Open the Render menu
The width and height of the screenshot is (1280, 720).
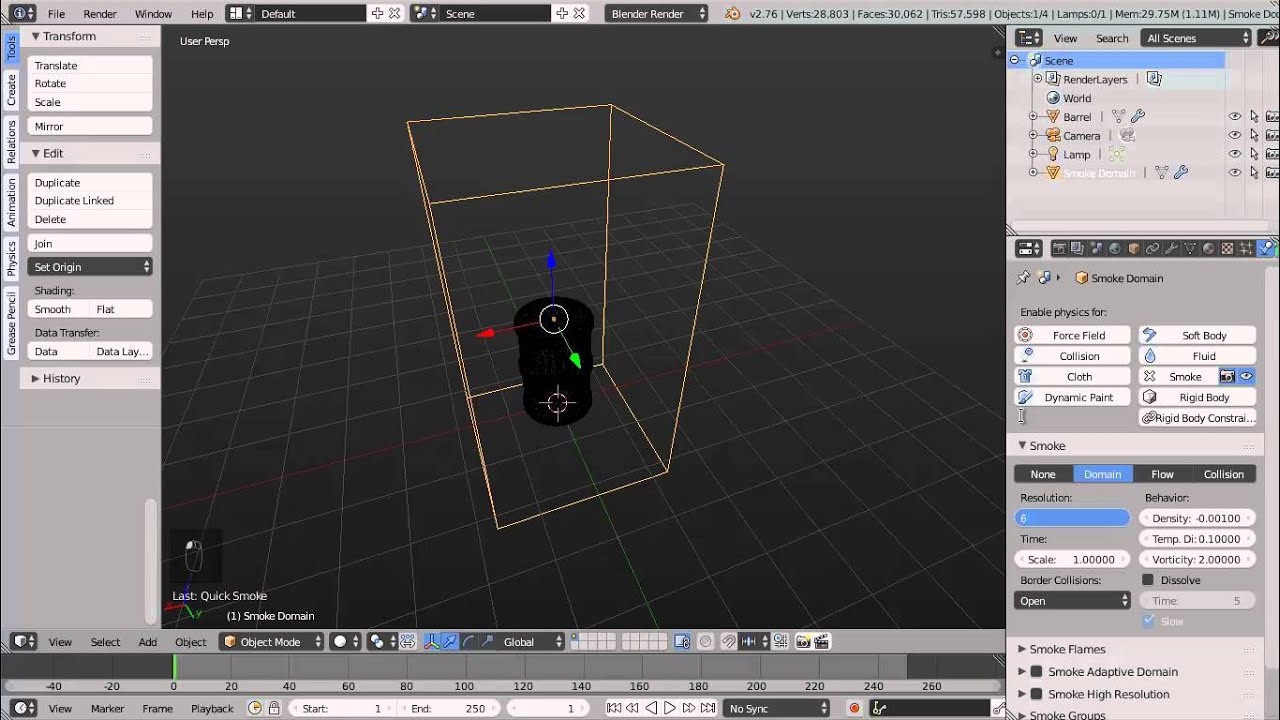tap(100, 14)
